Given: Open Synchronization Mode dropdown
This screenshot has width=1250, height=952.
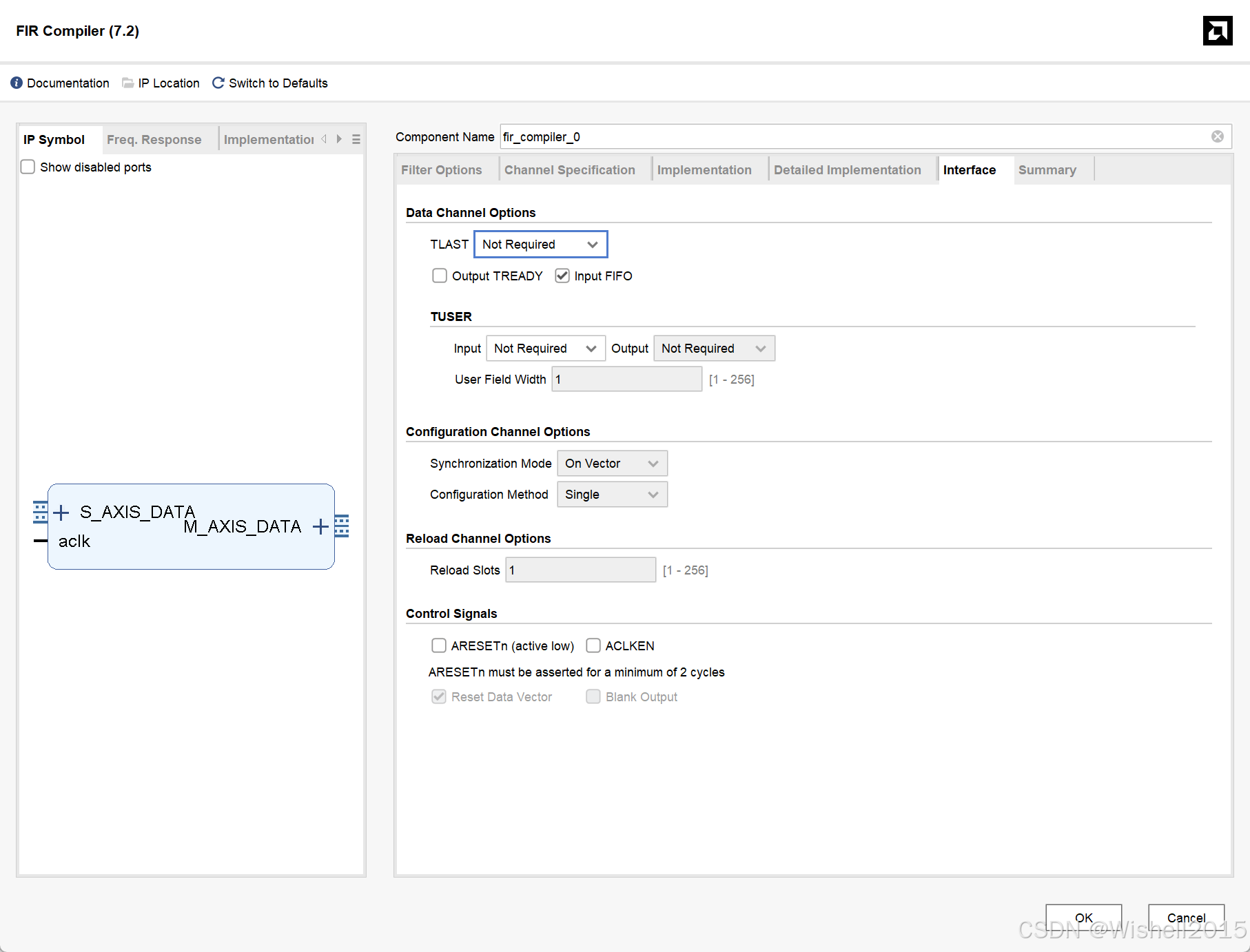Looking at the screenshot, I should pos(613,464).
